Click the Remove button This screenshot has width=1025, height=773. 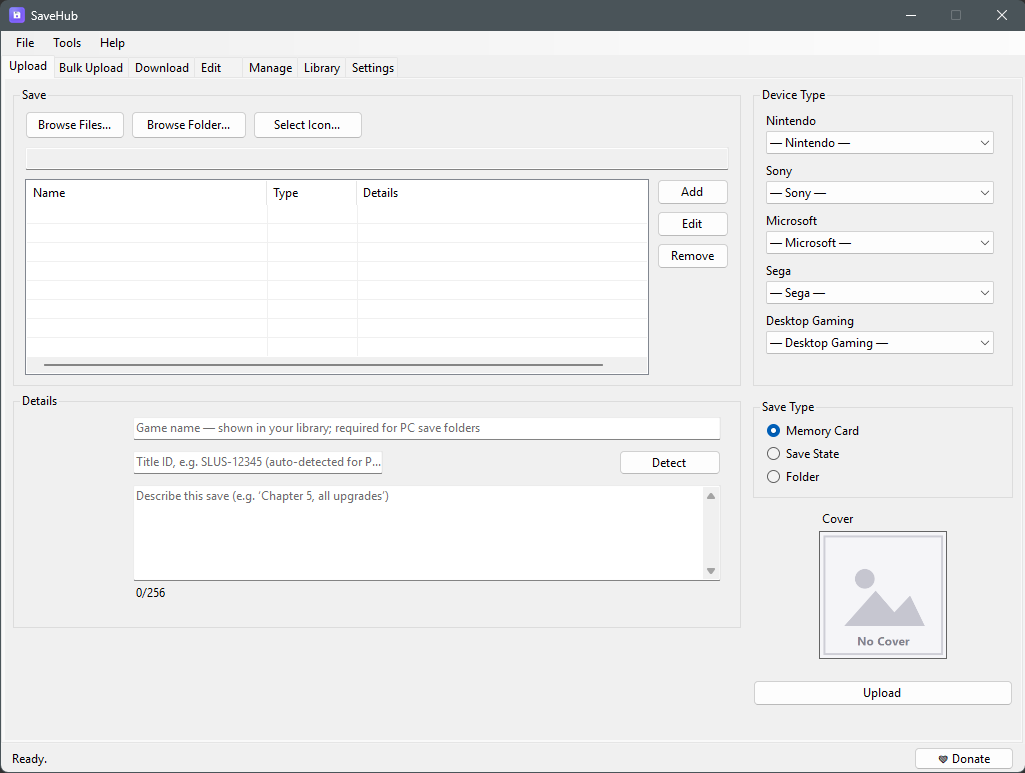692,255
